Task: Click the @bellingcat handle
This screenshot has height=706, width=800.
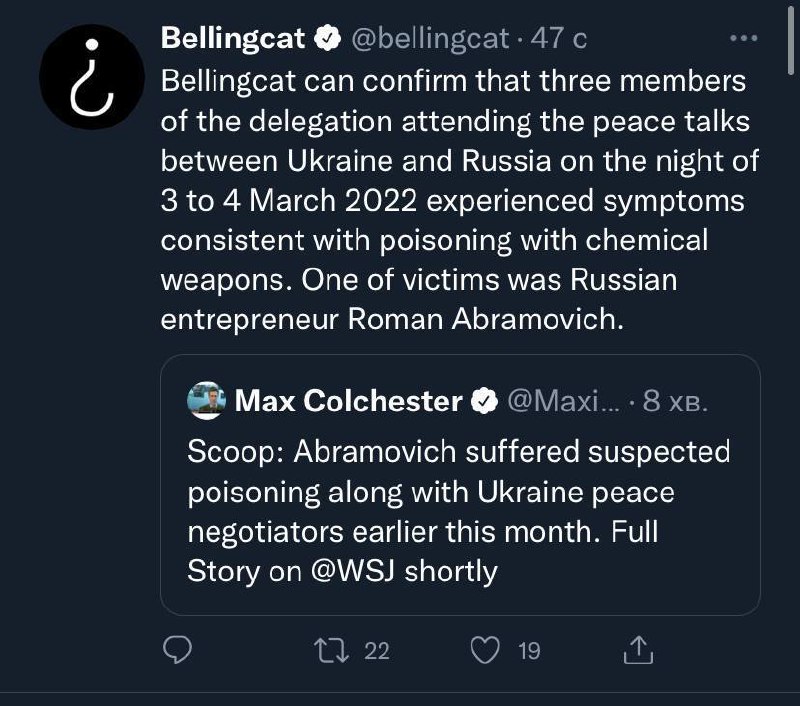Action: [x=428, y=39]
